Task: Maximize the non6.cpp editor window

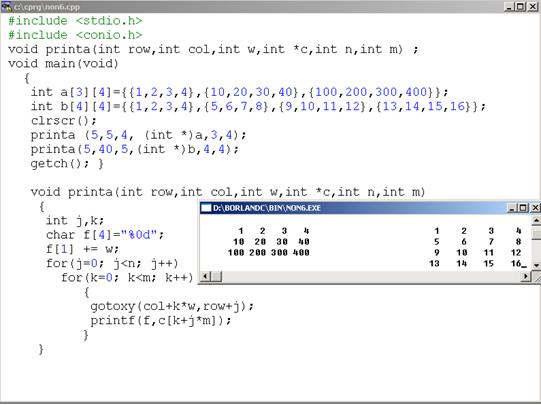Action: (x=521, y=7)
